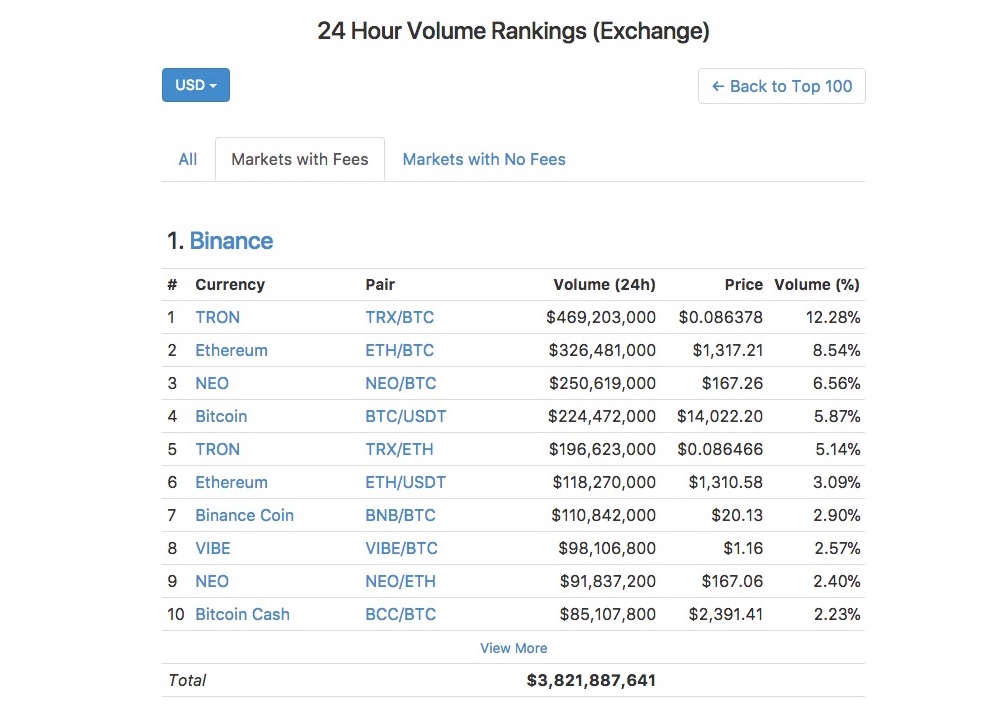Click the Price column header
Image resolution: width=1000 pixels, height=723 pixels.
(744, 285)
